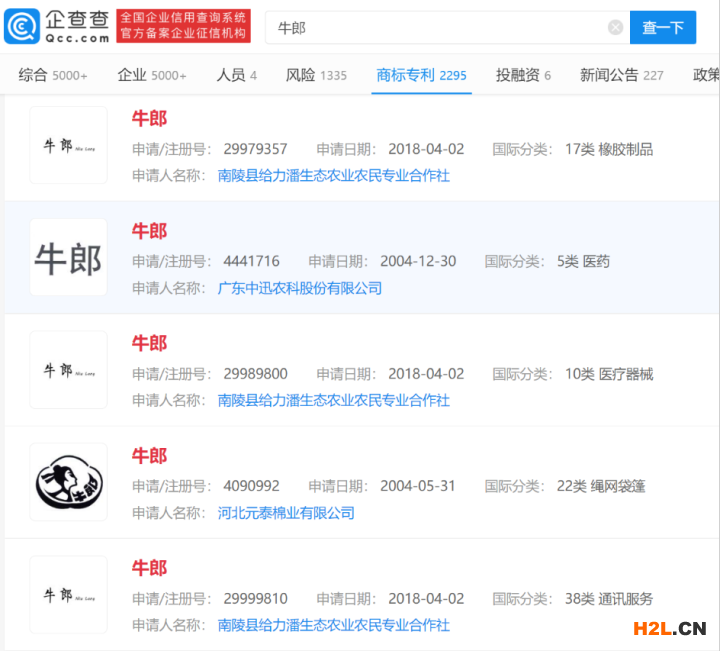Clear the search box with X icon
The height and width of the screenshot is (651, 720).
pyautogui.click(x=616, y=28)
